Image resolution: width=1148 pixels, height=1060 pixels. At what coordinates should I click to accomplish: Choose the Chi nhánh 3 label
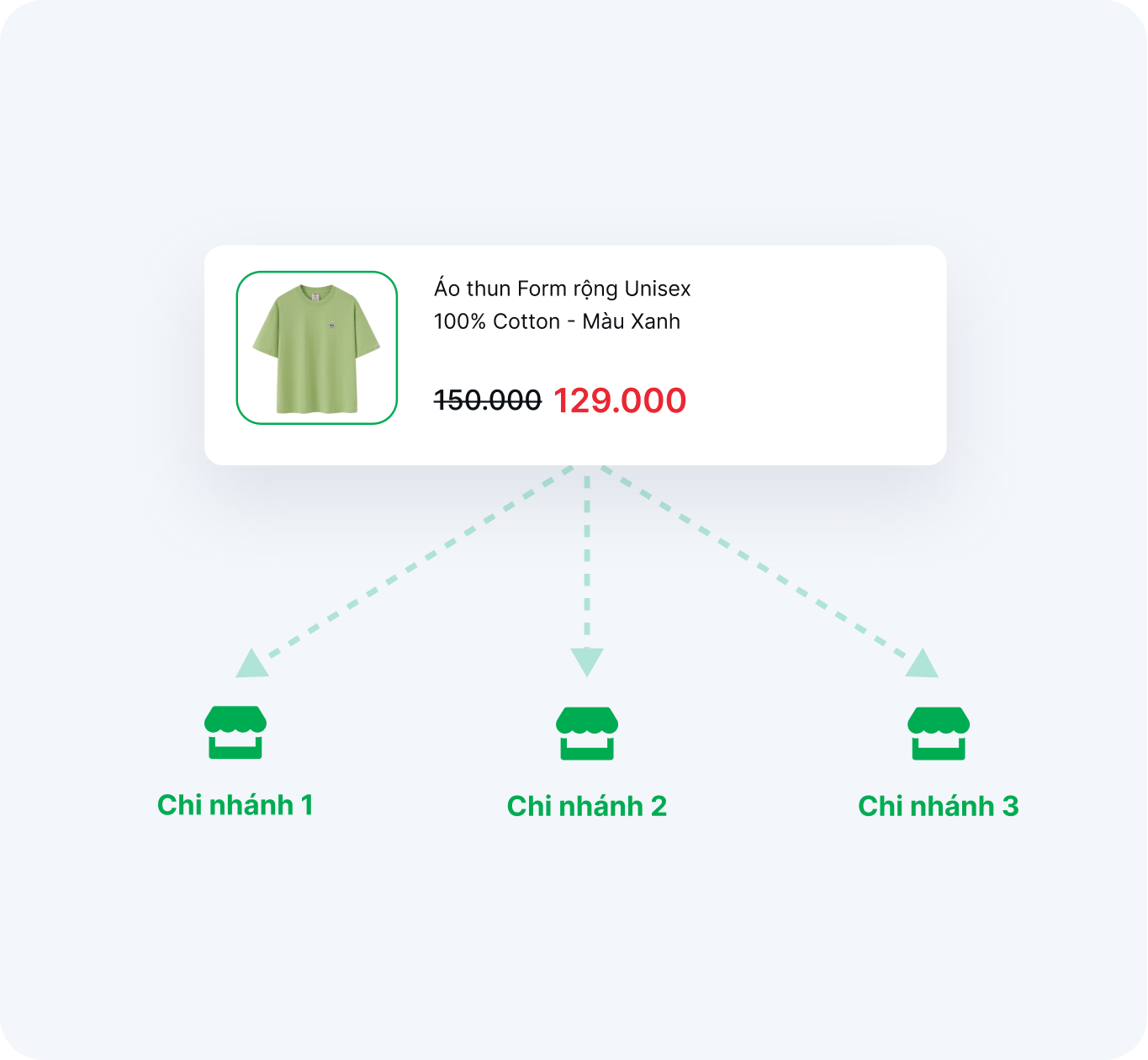coord(939,806)
